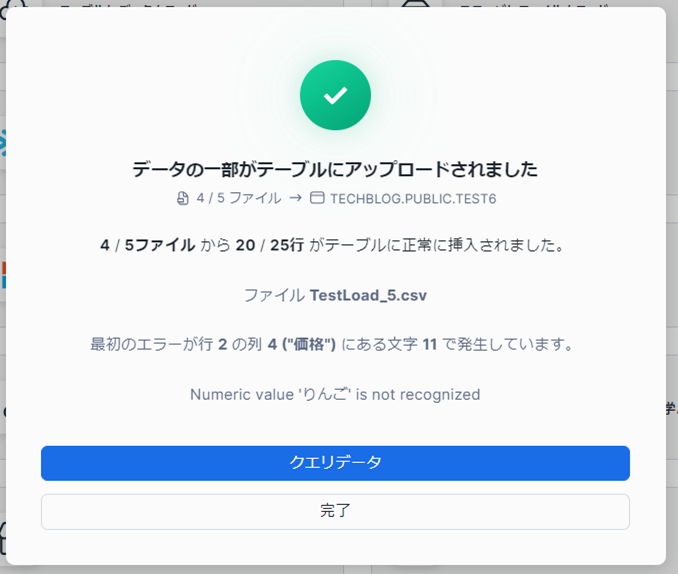Click the ファイル label before TestLoad_5.csv

pos(274,296)
